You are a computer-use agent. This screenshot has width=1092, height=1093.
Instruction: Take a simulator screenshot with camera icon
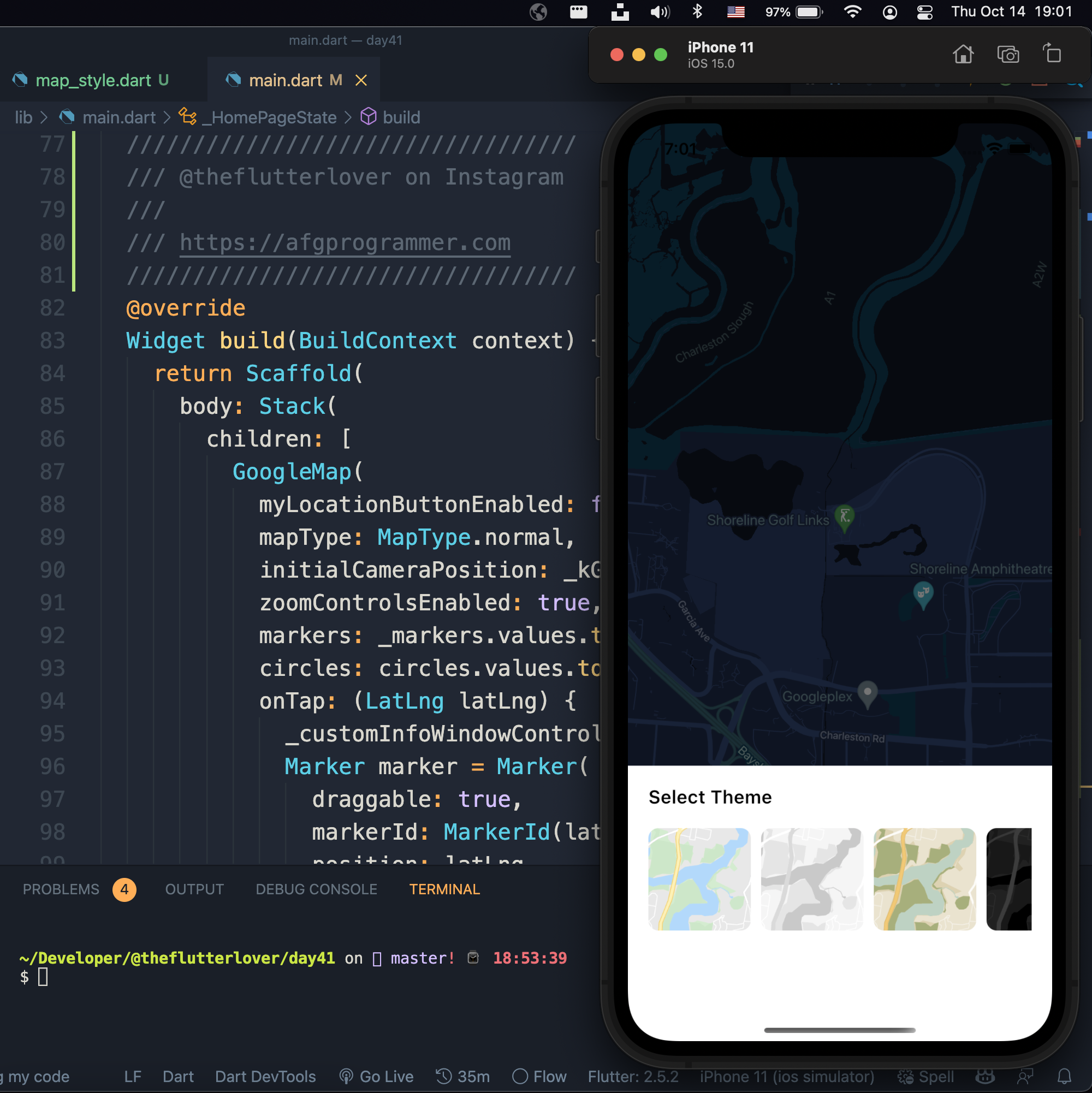1007,55
